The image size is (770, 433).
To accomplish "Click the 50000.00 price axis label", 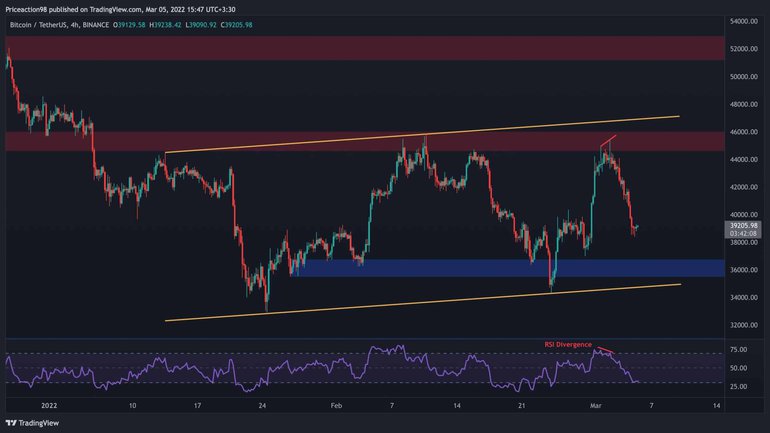I will [x=743, y=77].
